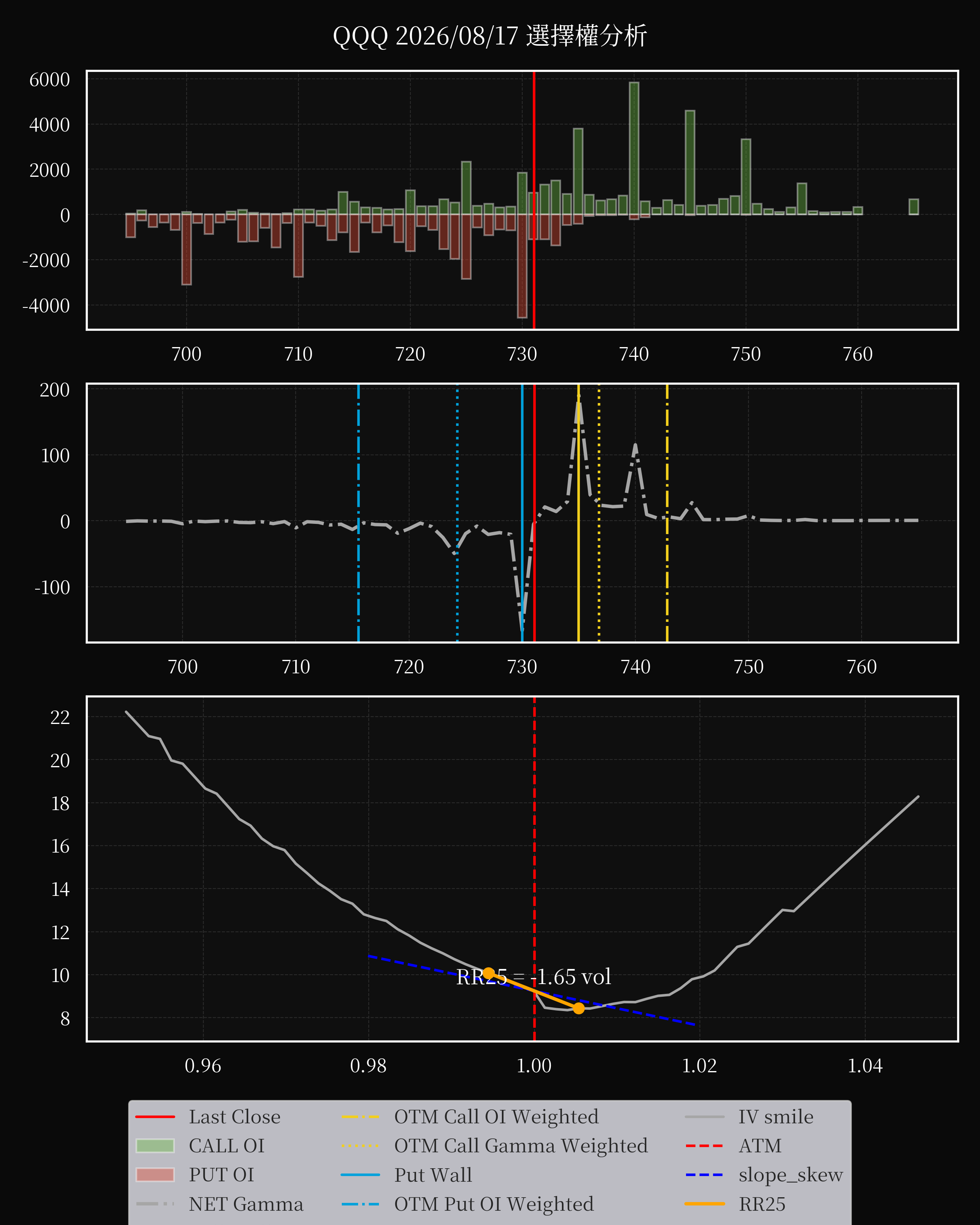Click the 1.00 x-axis label on IV chart
The height and width of the screenshot is (1225, 980).
pos(534,1065)
